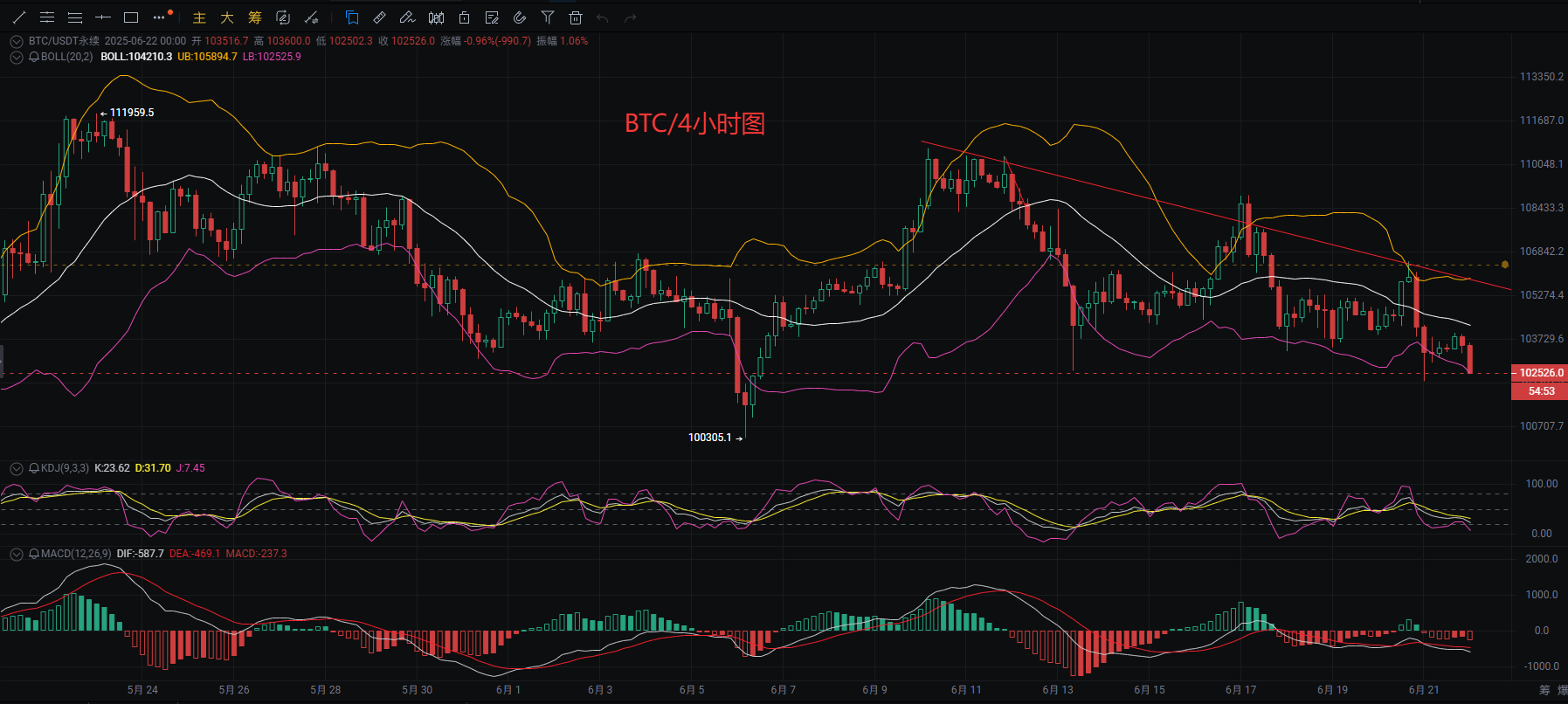1568x704 pixels.
Task: Click the UB:105894.7 upper band value
Action: pos(207,57)
